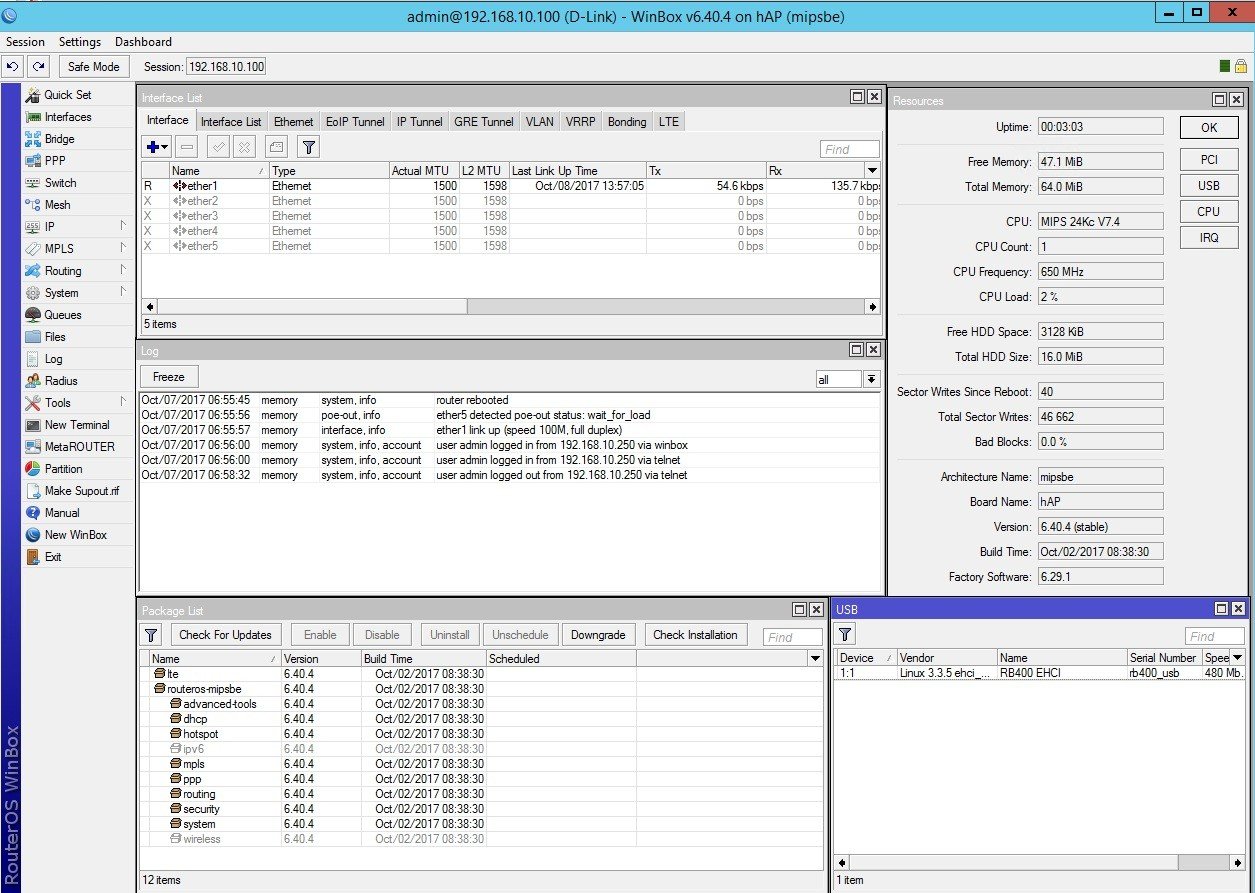Select wireless package row
Image resolution: width=1255 pixels, height=893 pixels.
(481, 839)
